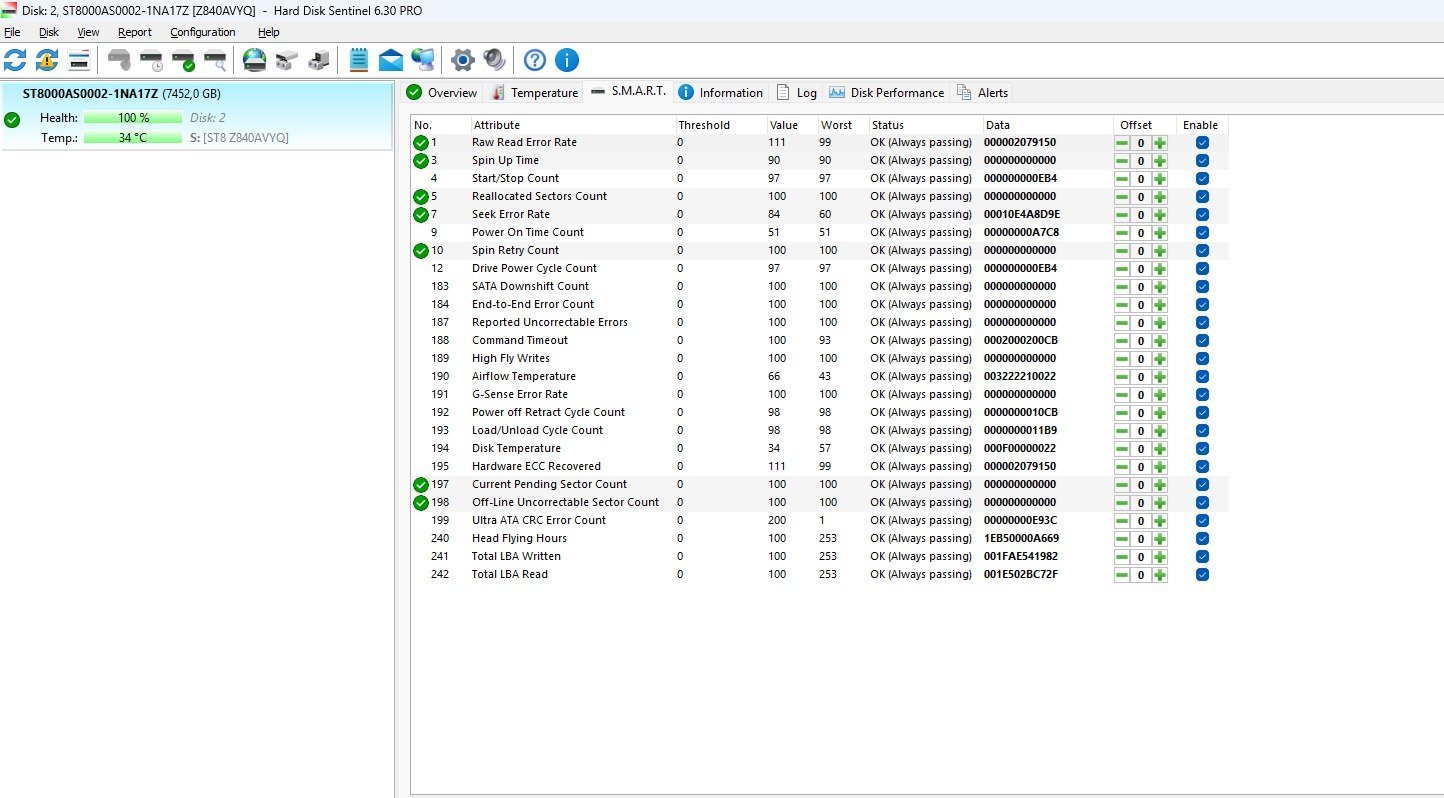Open the Configuration menu
The height and width of the screenshot is (798, 1444).
point(202,32)
